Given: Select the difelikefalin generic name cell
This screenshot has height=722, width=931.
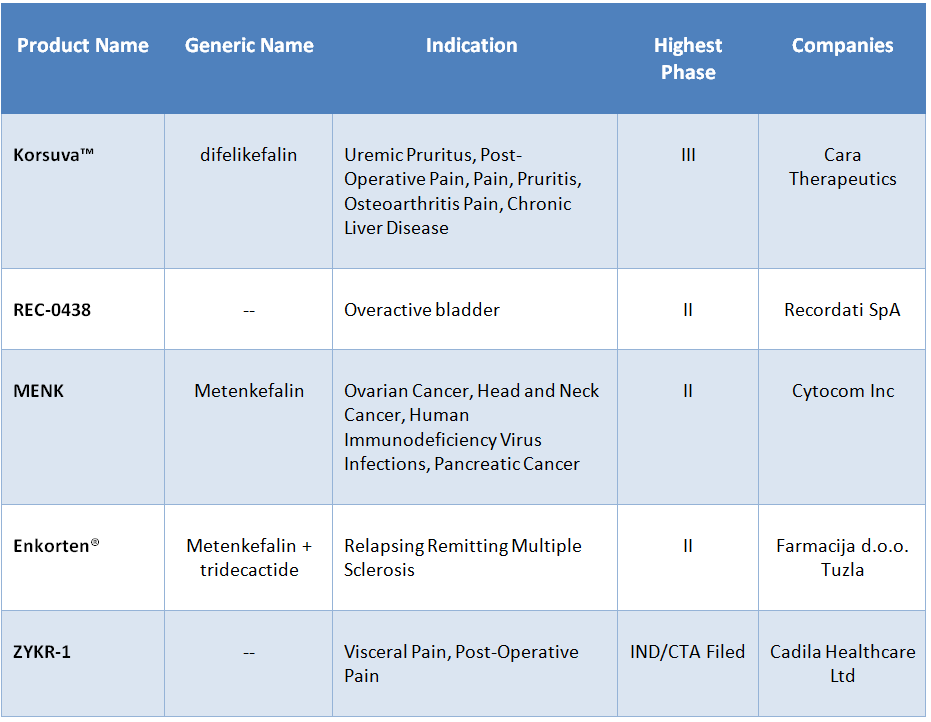Looking at the screenshot, I should (x=249, y=155).
